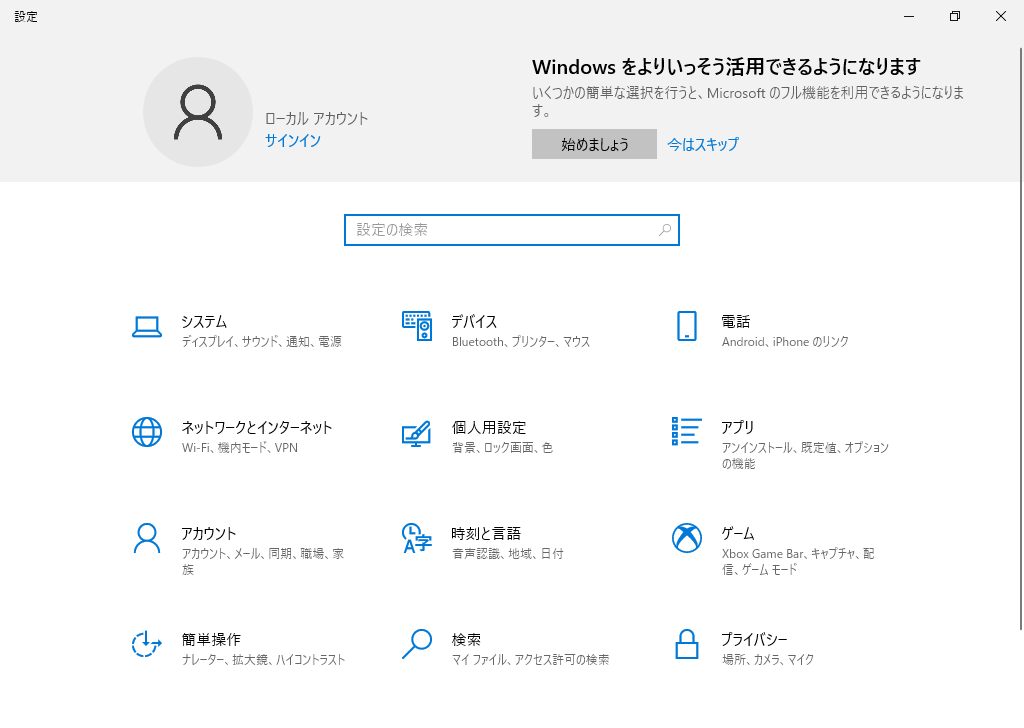The image size is (1024, 728).
Task: Focus the 設定の検索 input field
Action: 512,230
